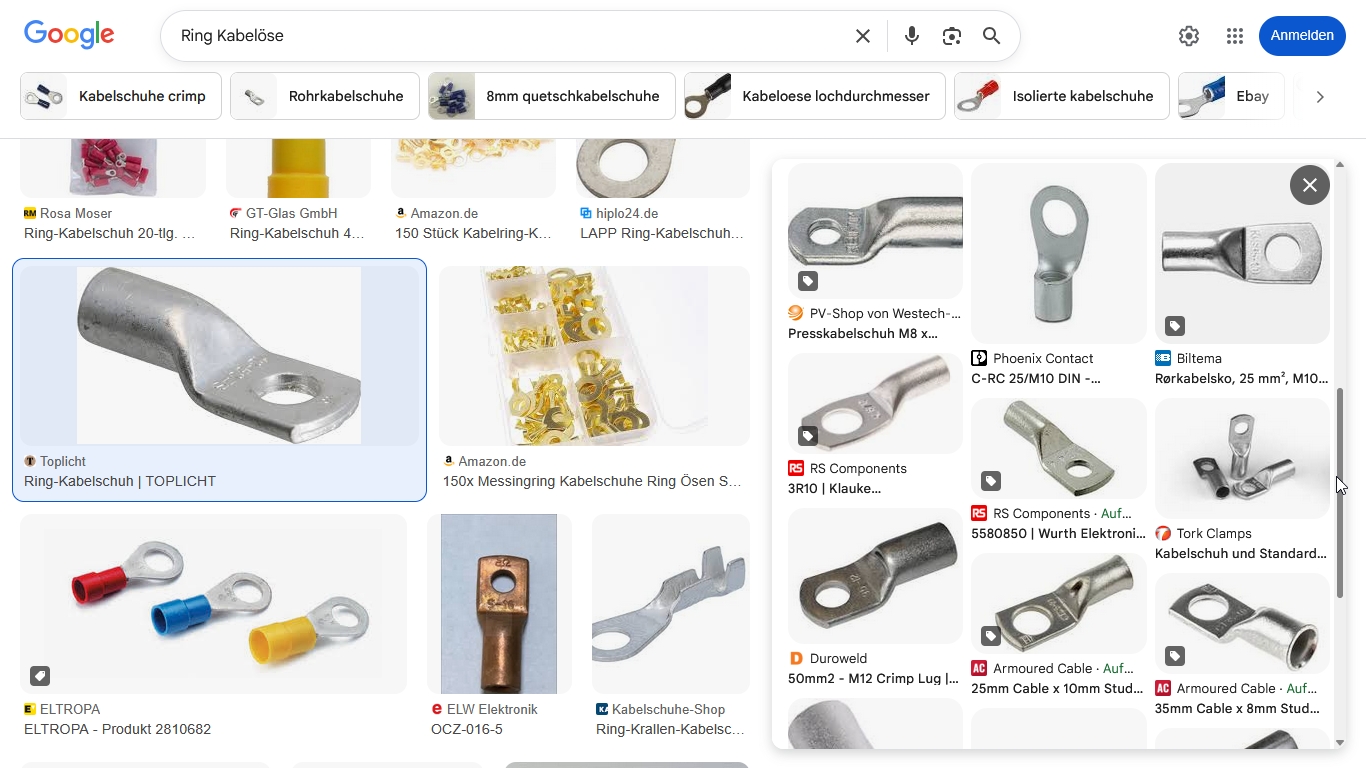
Task: Click the Google logo
Action: pyautogui.click(x=69, y=35)
